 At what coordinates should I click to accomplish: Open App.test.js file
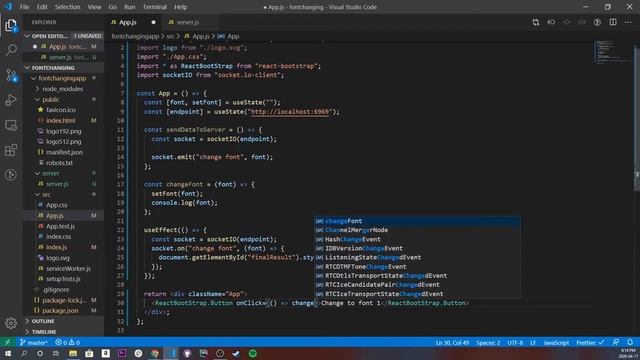60,226
